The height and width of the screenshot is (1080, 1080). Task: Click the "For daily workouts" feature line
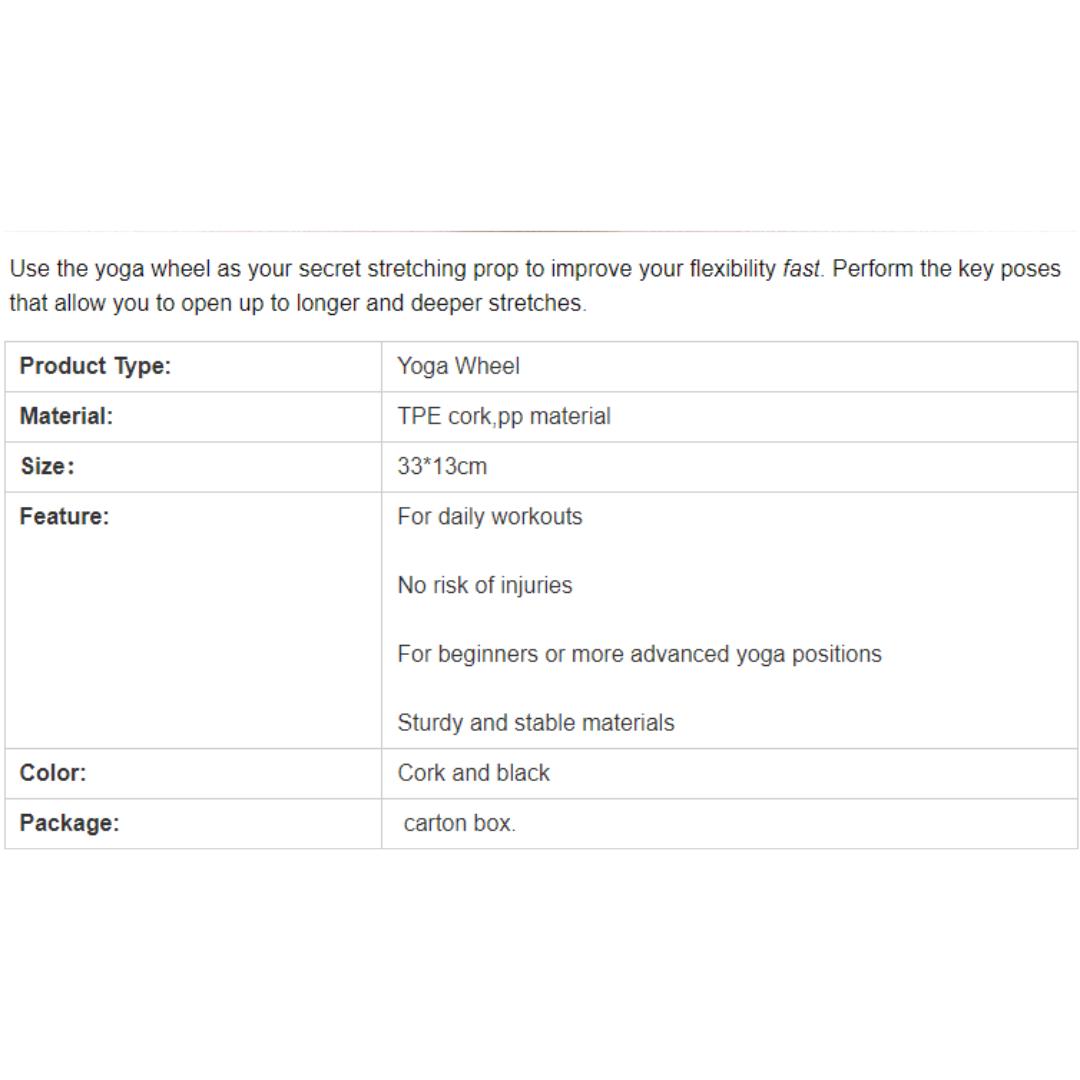pyautogui.click(x=490, y=516)
